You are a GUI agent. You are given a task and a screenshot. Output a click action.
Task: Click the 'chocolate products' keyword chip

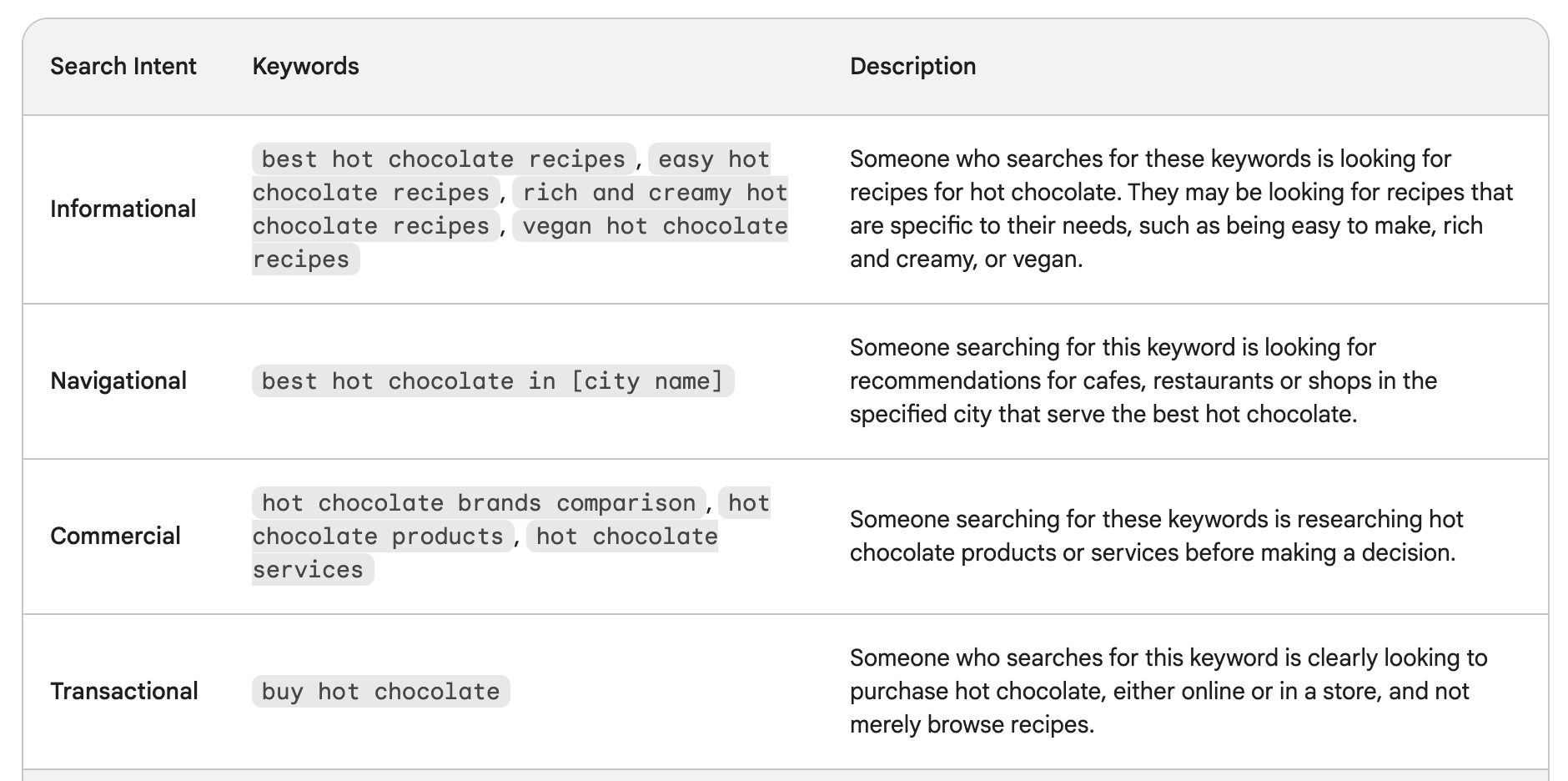pyautogui.click(x=378, y=537)
